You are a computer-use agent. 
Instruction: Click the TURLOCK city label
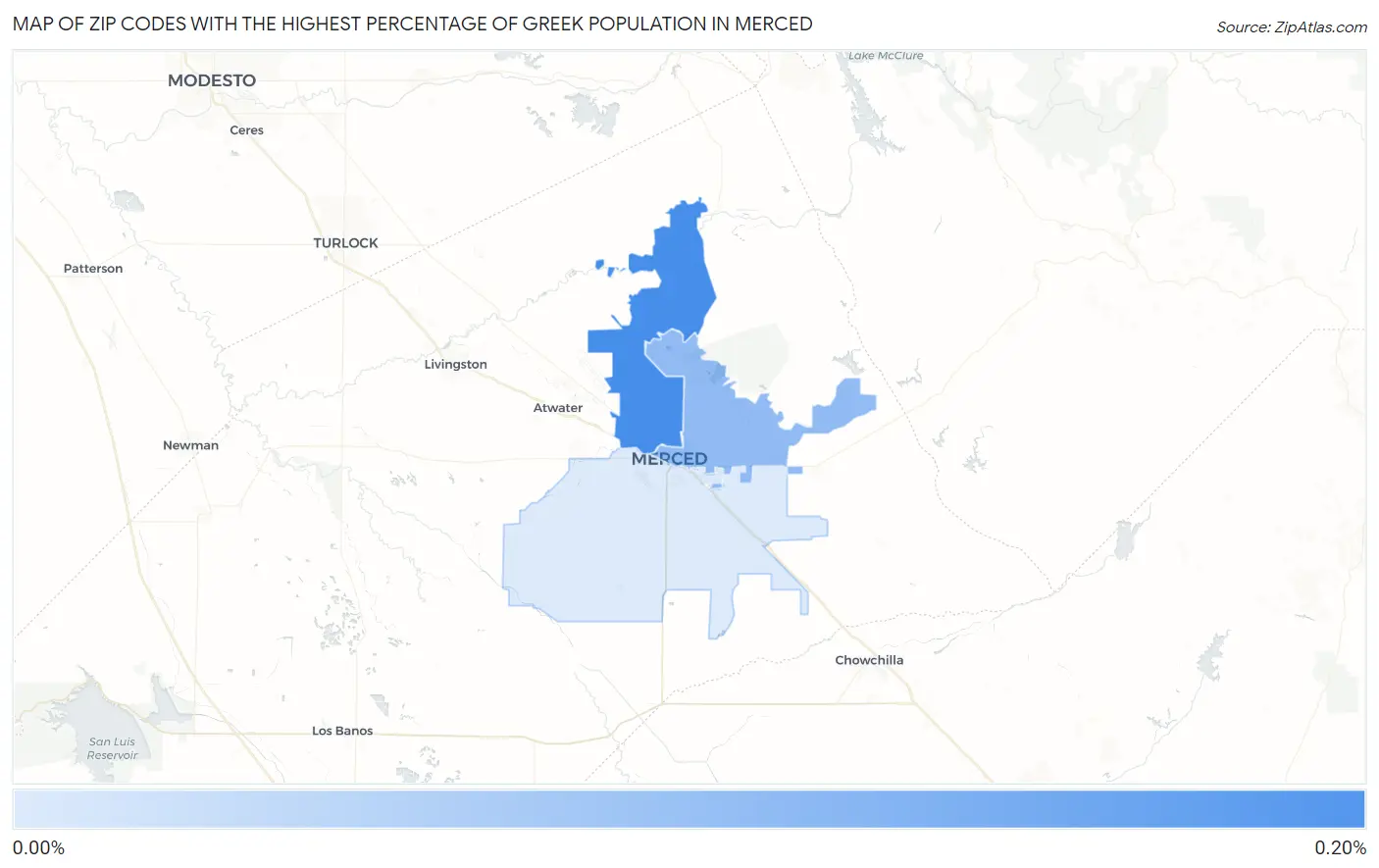point(345,243)
